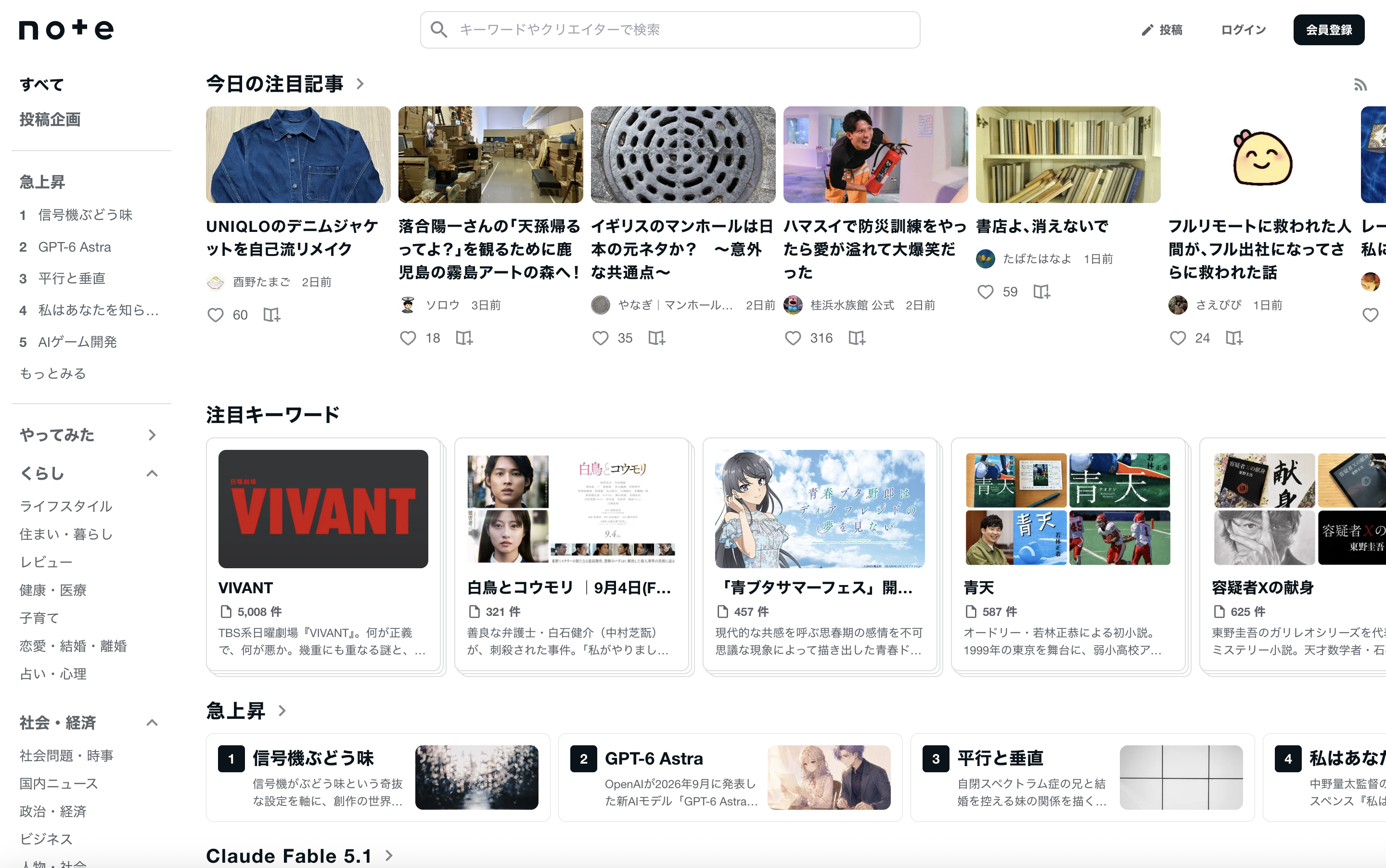Select 国内ニュース subcategory
The width and height of the screenshot is (1386, 868).
[59, 784]
